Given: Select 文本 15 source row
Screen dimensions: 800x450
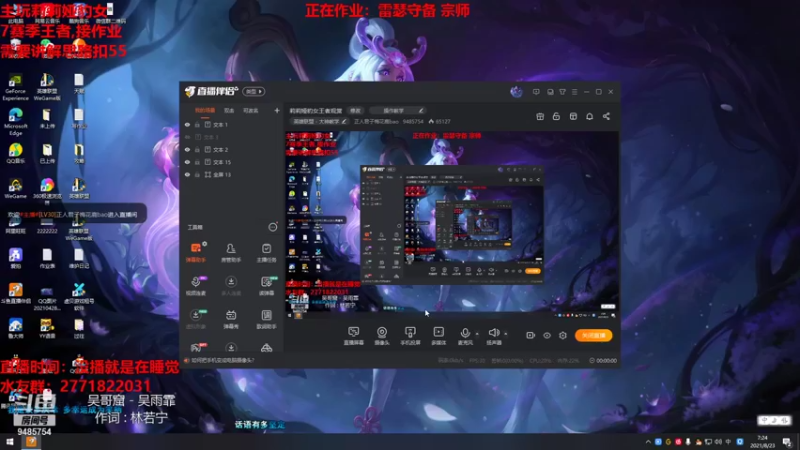Looking at the screenshot, I should [233, 162].
